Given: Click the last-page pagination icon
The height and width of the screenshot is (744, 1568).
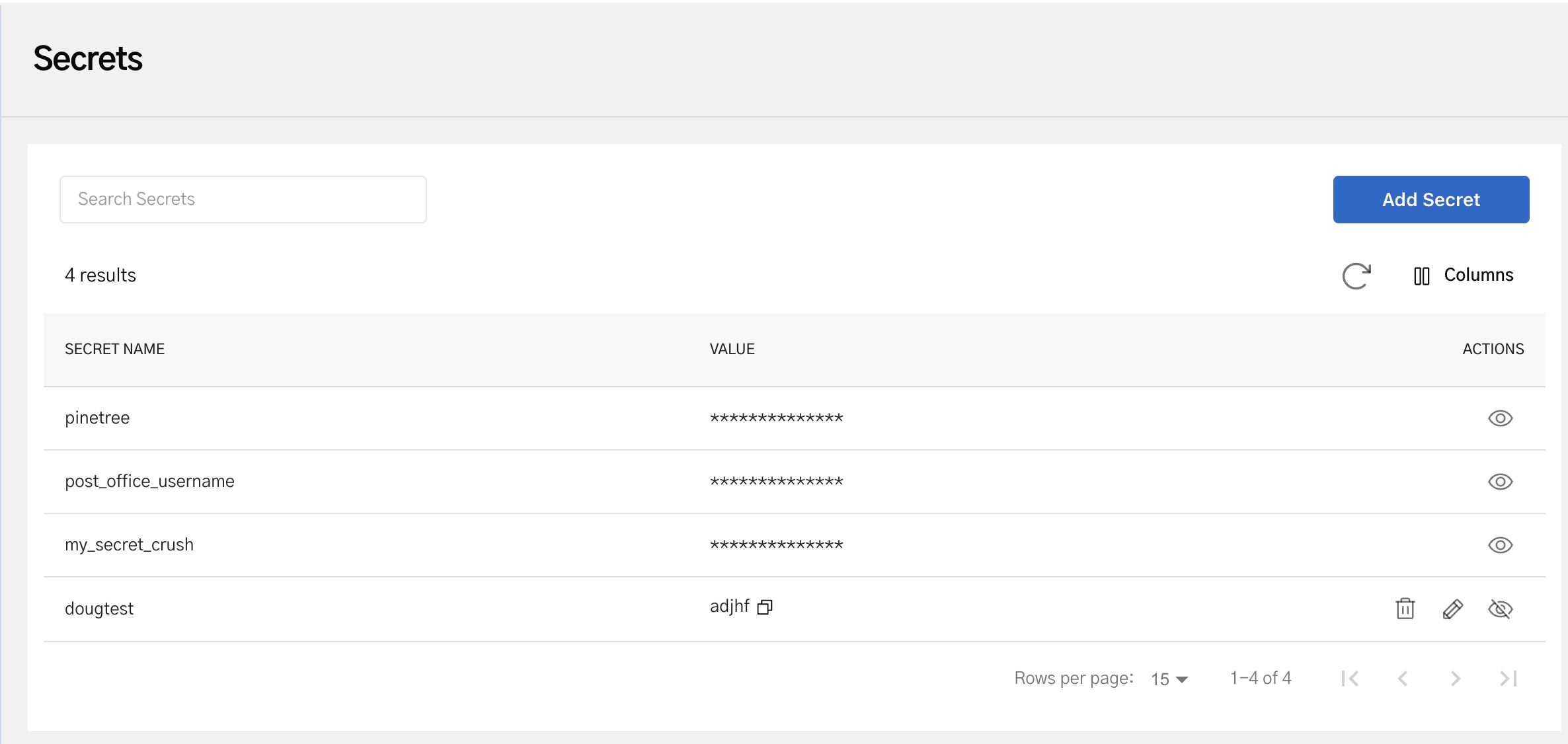Looking at the screenshot, I should pyautogui.click(x=1507, y=678).
